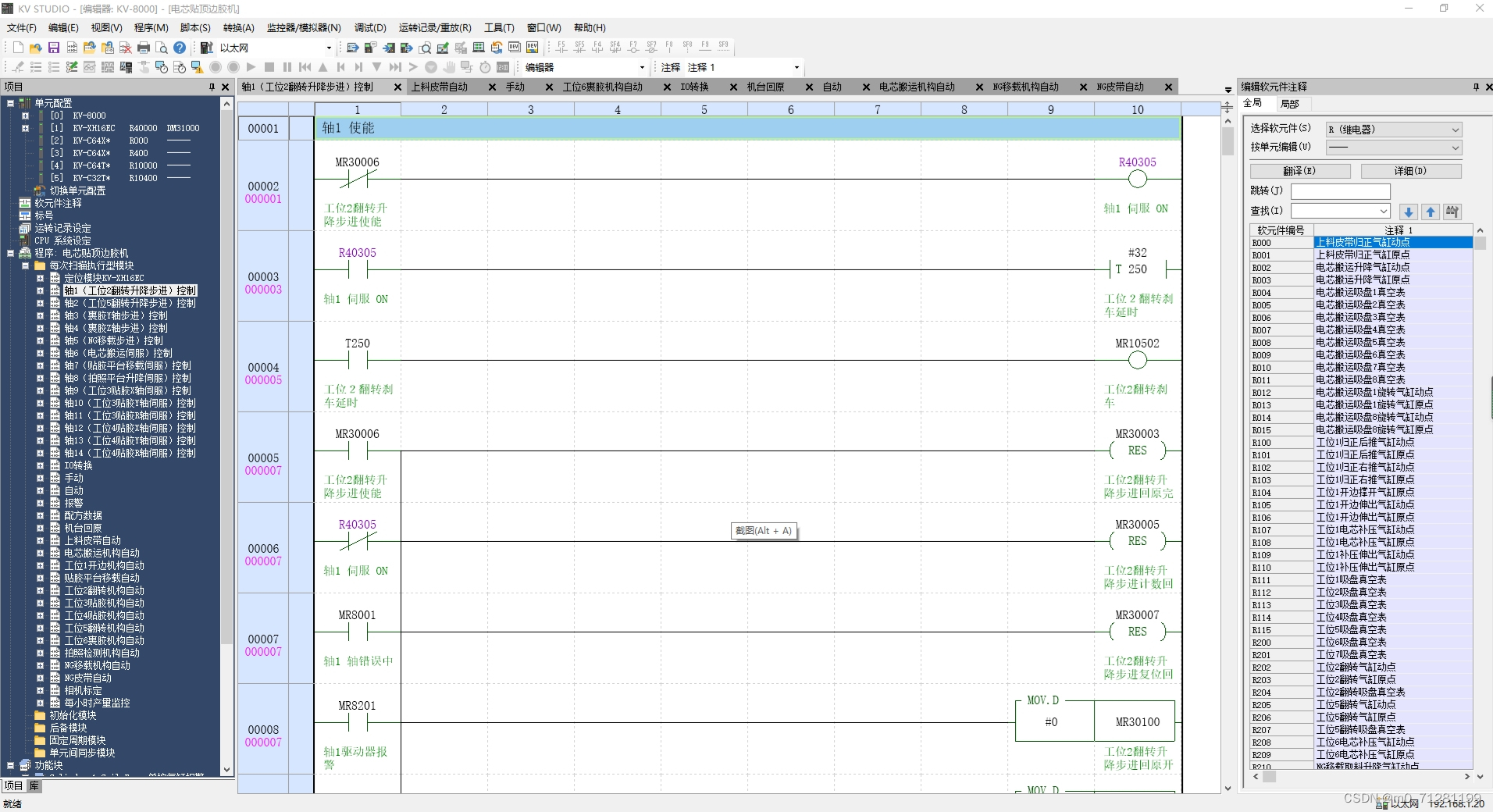Viewport: 1493px width, 812px height.
Task: Click the New project icon
Action: pos(18,48)
